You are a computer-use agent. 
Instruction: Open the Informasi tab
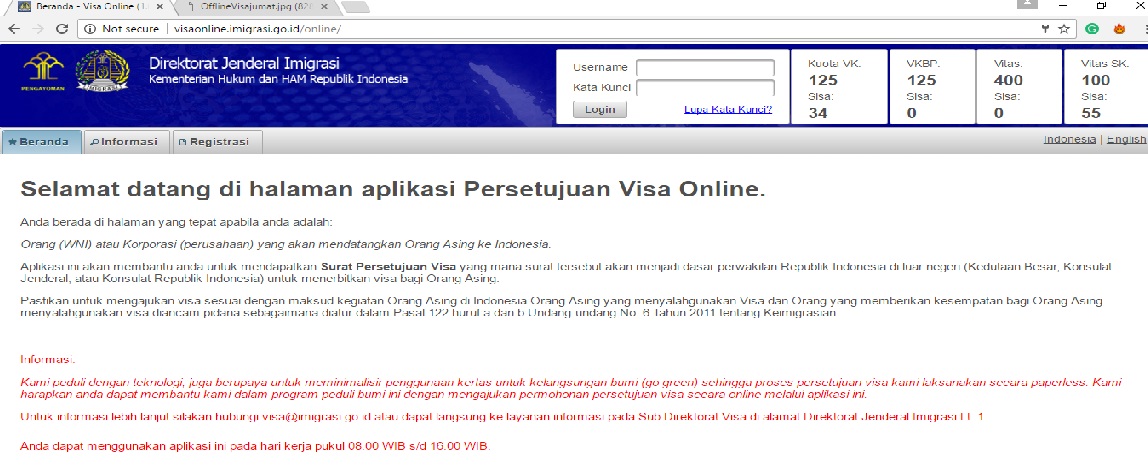coord(127,142)
